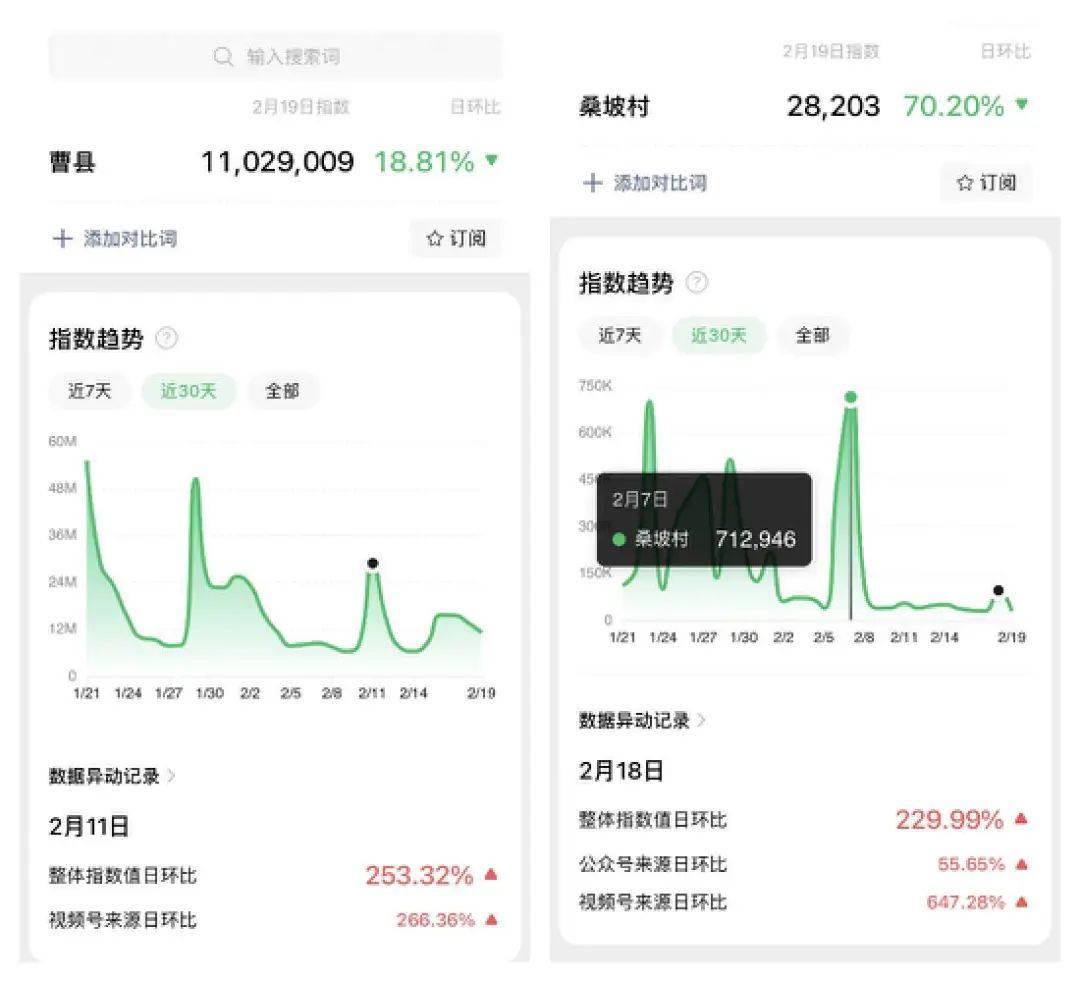1080x982 pixels.
Task: Subscribe to 曹县 with 订阅 button
Action: click(456, 239)
